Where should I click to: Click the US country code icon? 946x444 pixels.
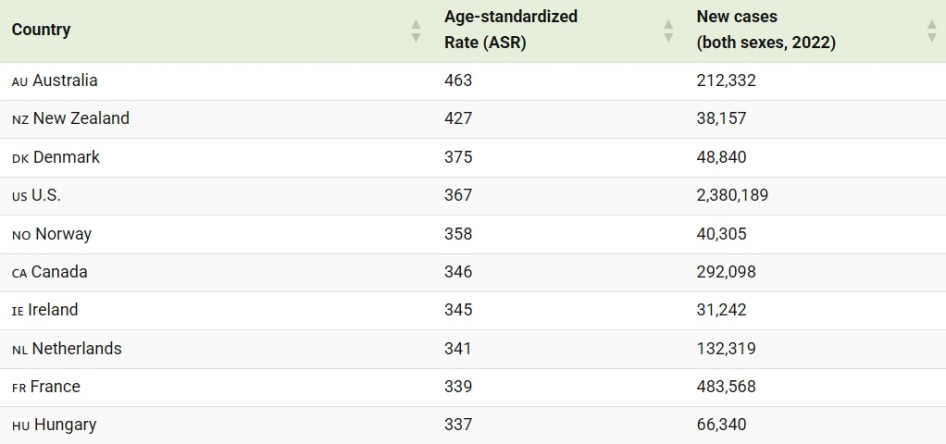point(19,197)
